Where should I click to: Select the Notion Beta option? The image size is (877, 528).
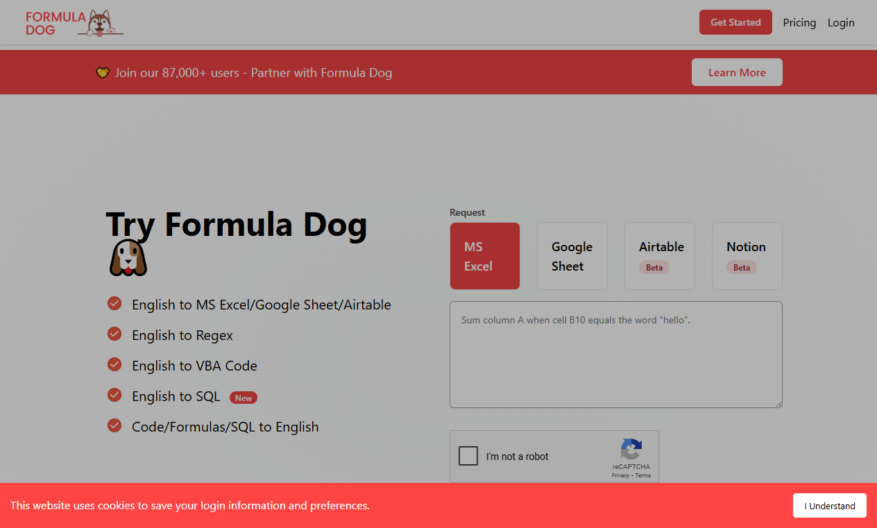(x=747, y=256)
